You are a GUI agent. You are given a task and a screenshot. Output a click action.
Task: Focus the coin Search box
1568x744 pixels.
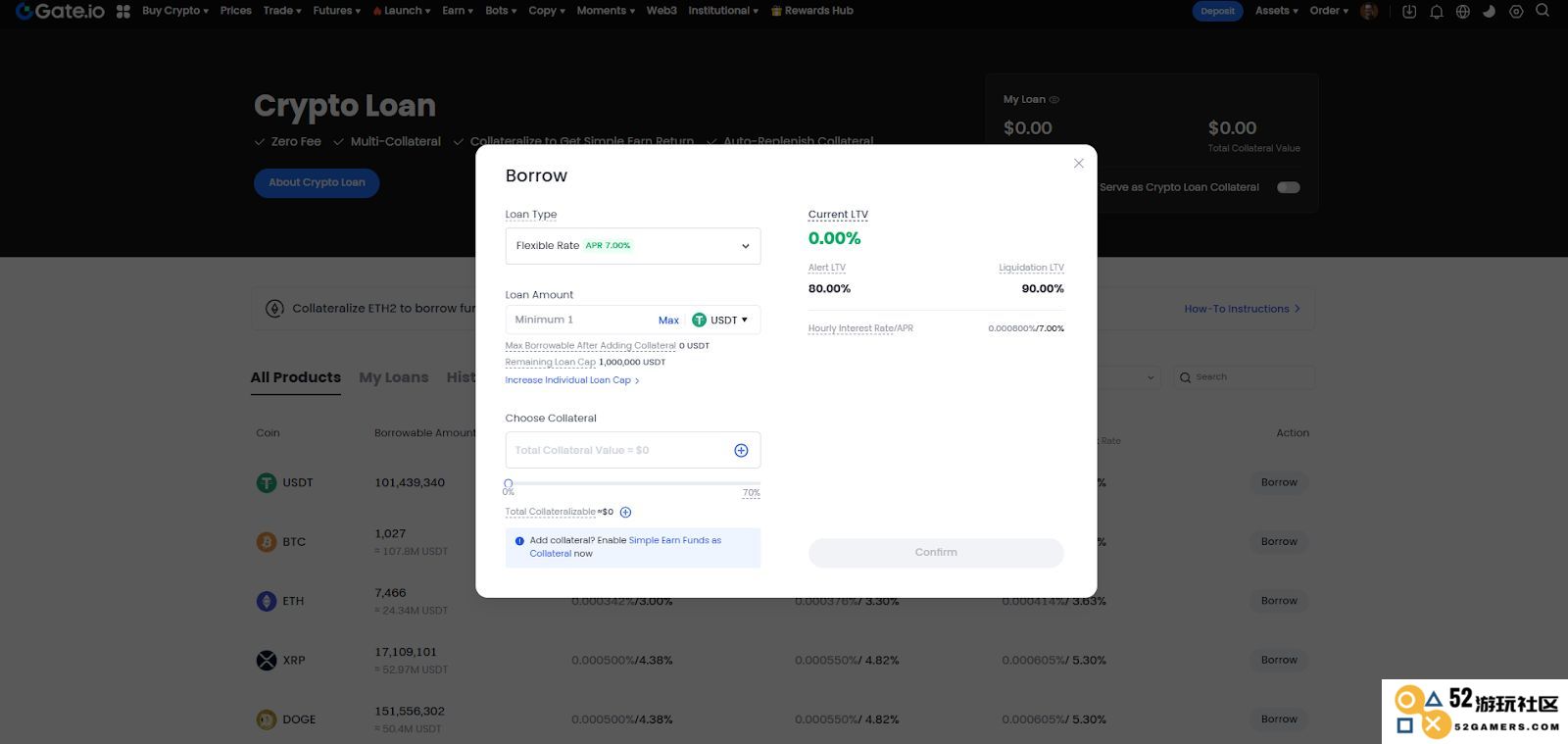[x=1245, y=377]
